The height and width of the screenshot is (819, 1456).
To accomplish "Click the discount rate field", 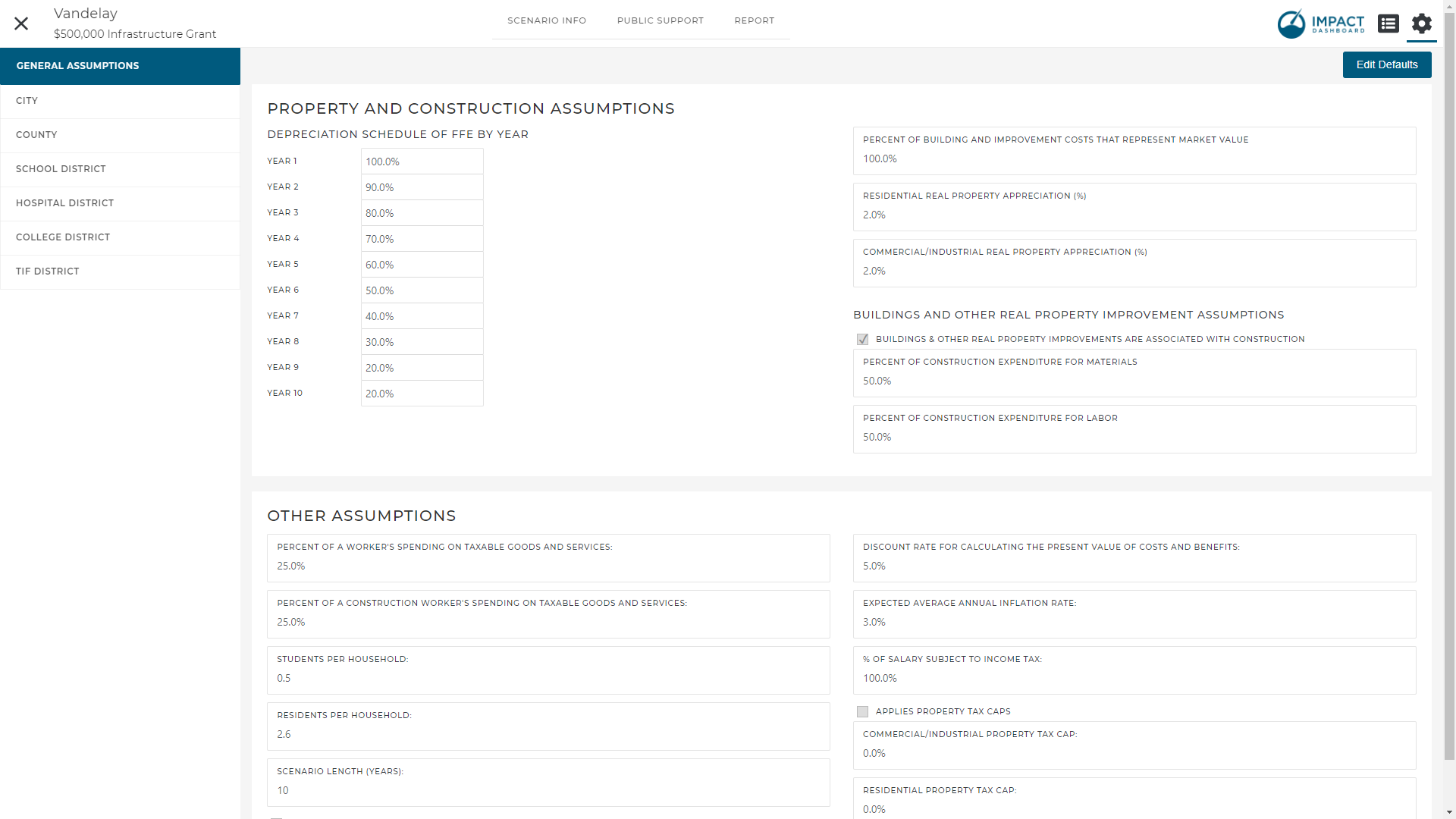I will pos(1134,558).
